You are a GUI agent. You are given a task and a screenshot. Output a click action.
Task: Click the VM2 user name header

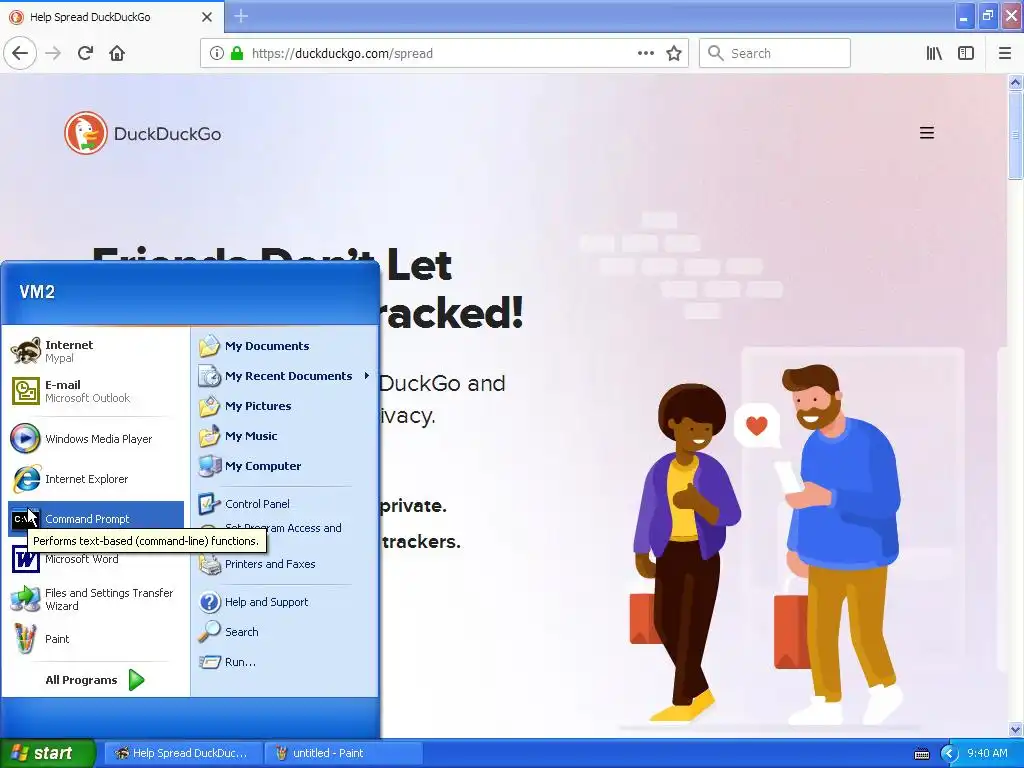(x=37, y=291)
